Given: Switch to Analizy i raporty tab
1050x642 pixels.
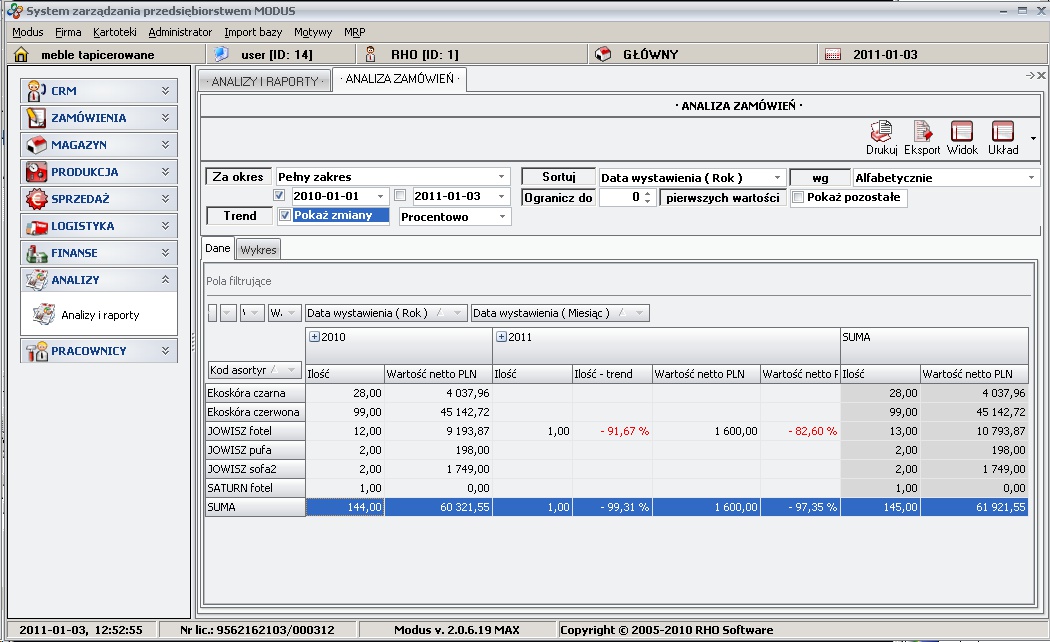Looking at the screenshot, I should [x=264, y=81].
